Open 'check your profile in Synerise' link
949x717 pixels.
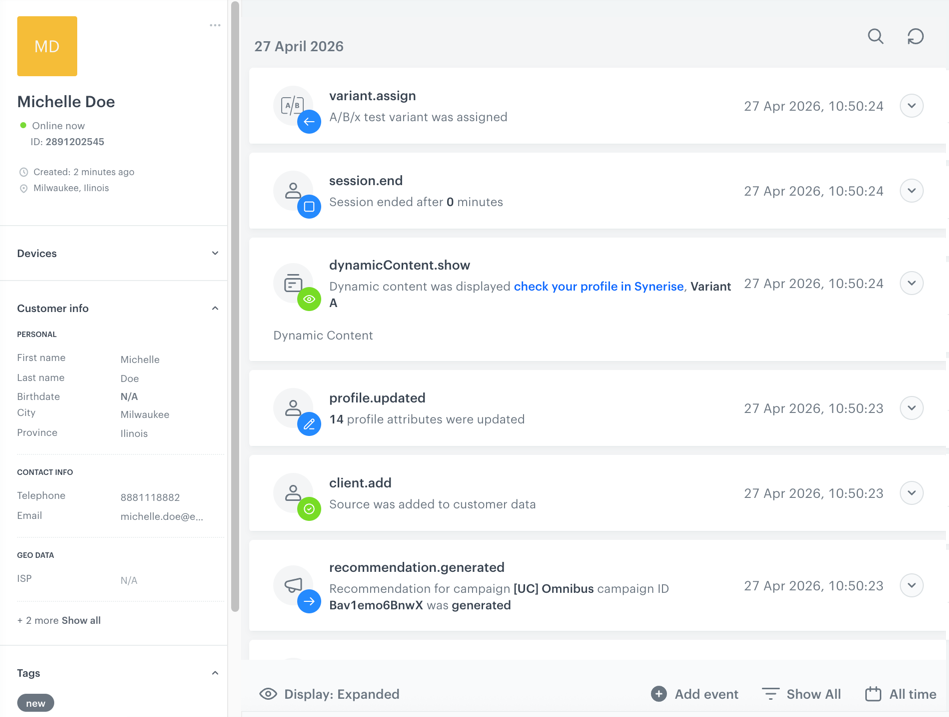(598, 286)
